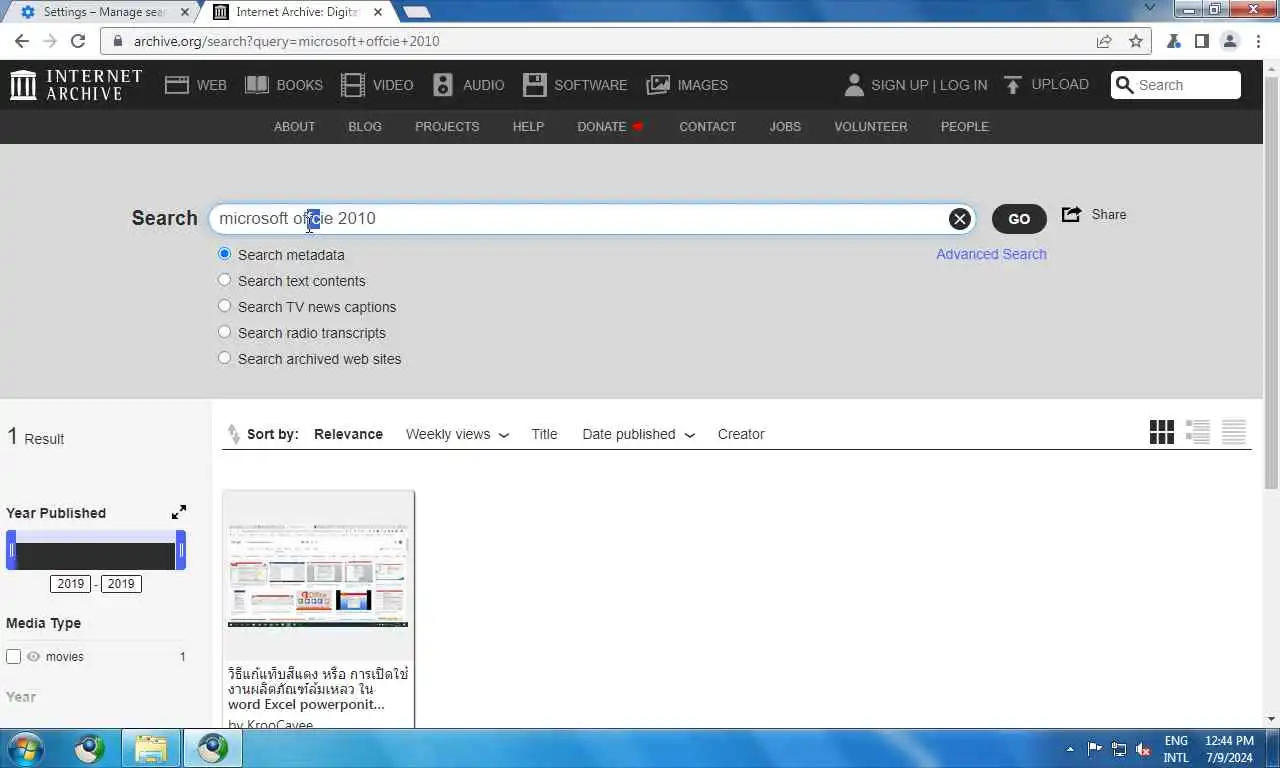Click the muted volume tray icon
Viewport: 1280px width, 768px height.
click(1143, 749)
